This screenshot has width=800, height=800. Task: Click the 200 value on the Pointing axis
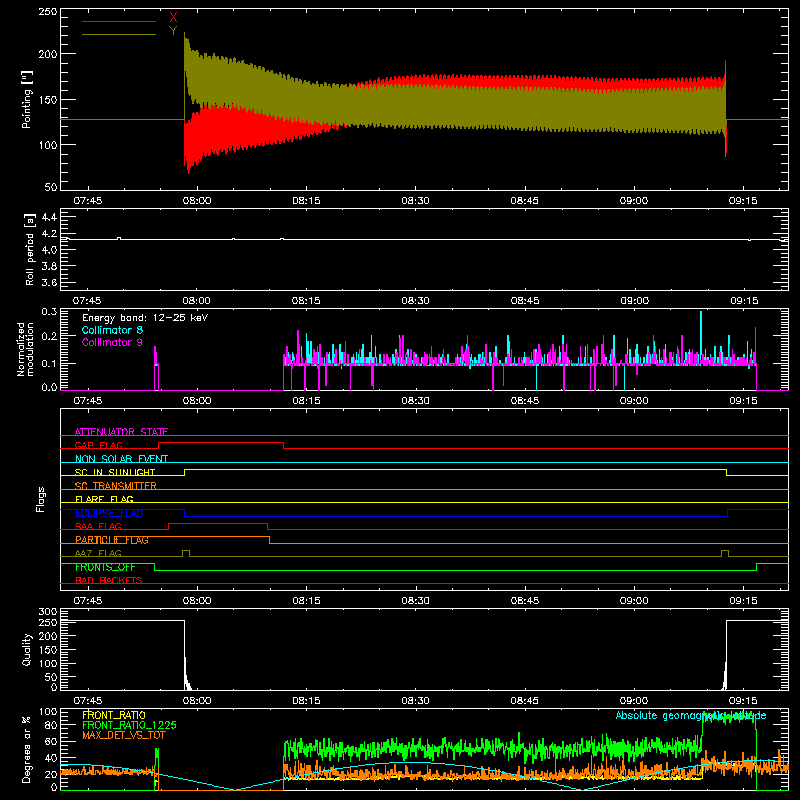(x=48, y=54)
